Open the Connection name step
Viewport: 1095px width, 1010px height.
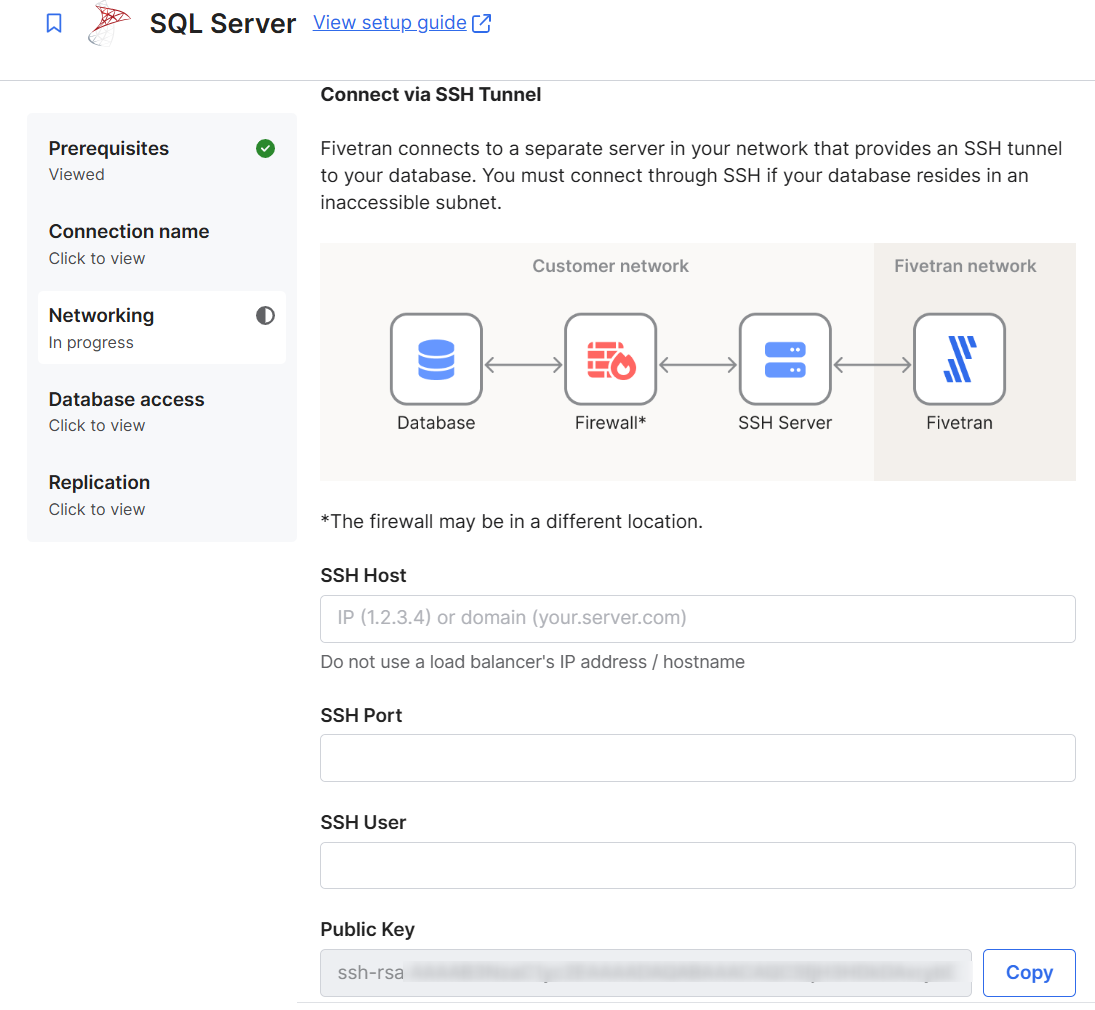(162, 244)
